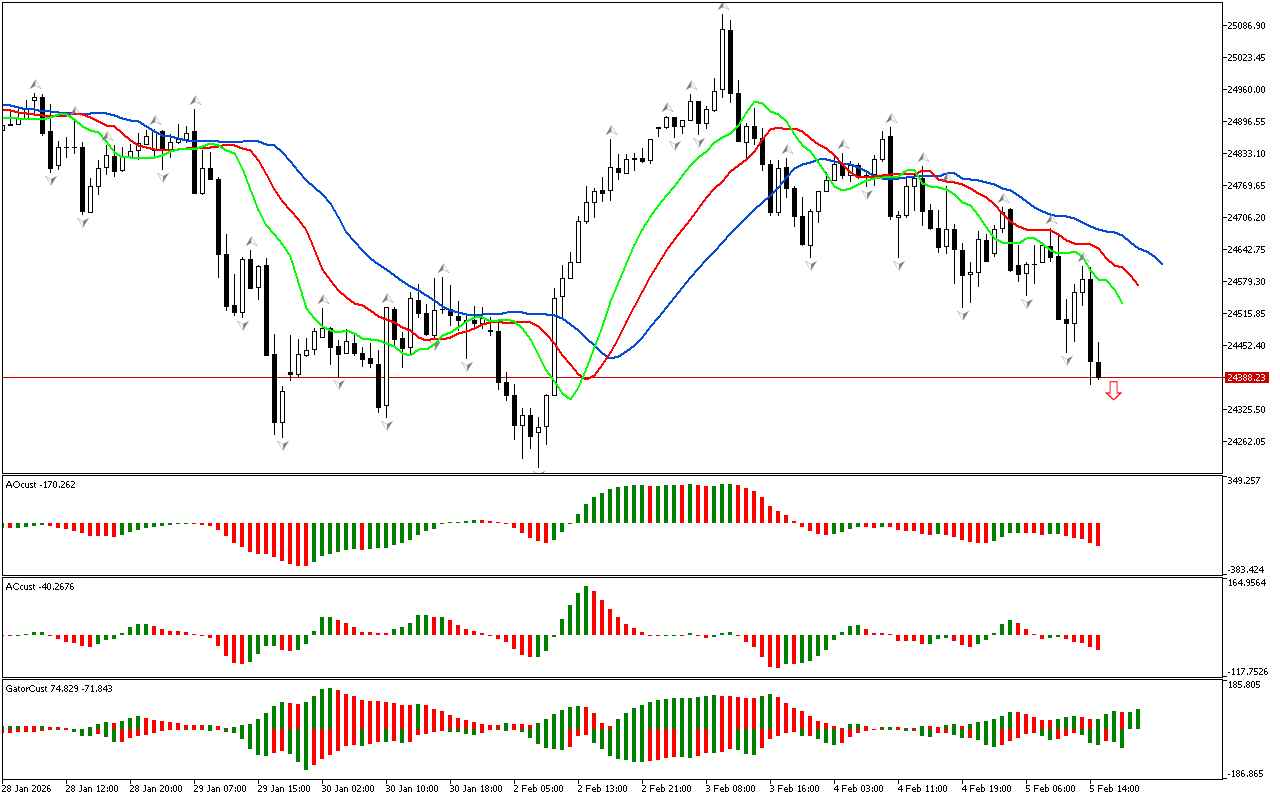Viewport: 1280px width, 800px height.
Task: Click the 24262.05 price scale label
Action: pyautogui.click(x=1246, y=442)
